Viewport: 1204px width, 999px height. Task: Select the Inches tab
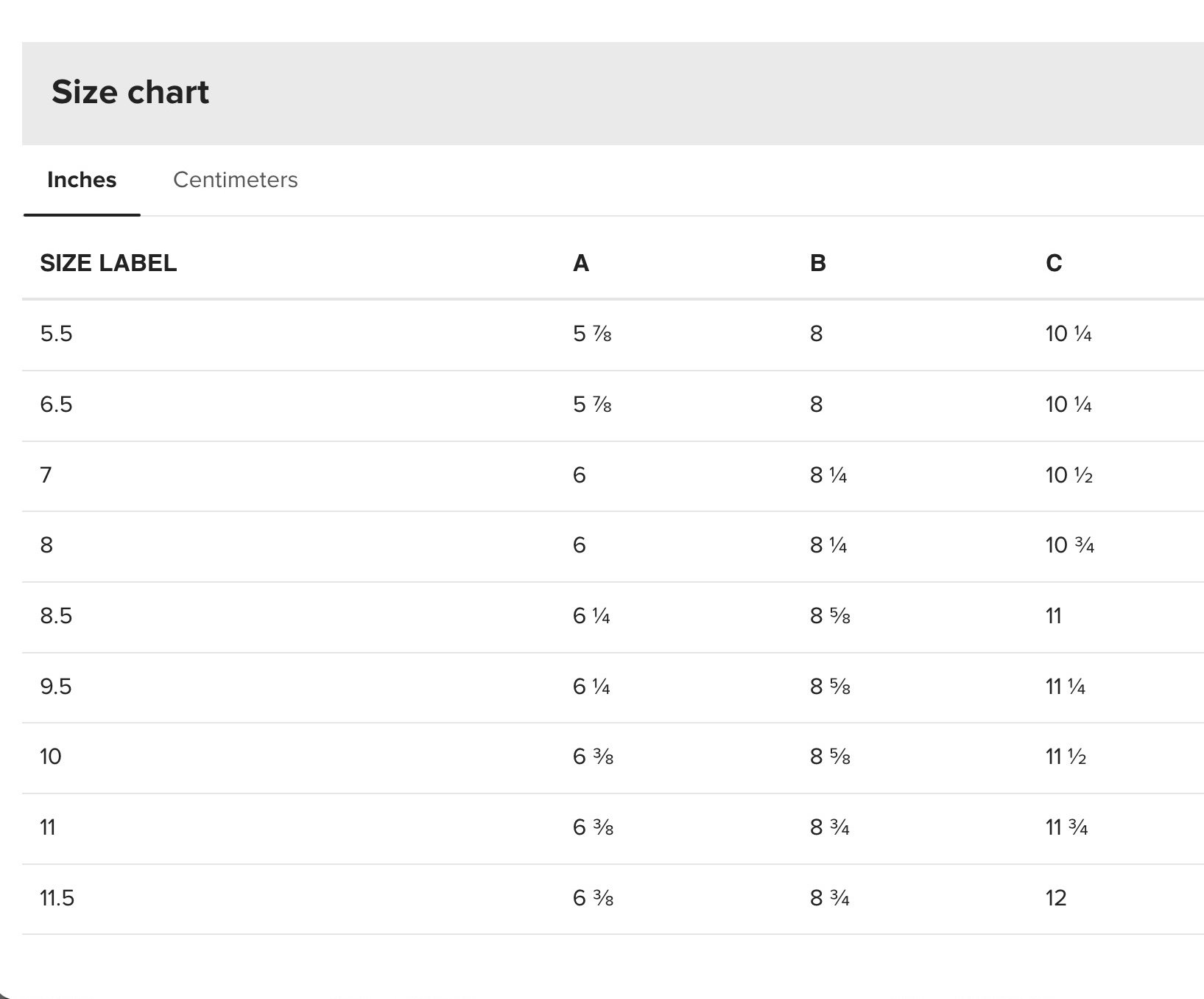click(x=82, y=180)
